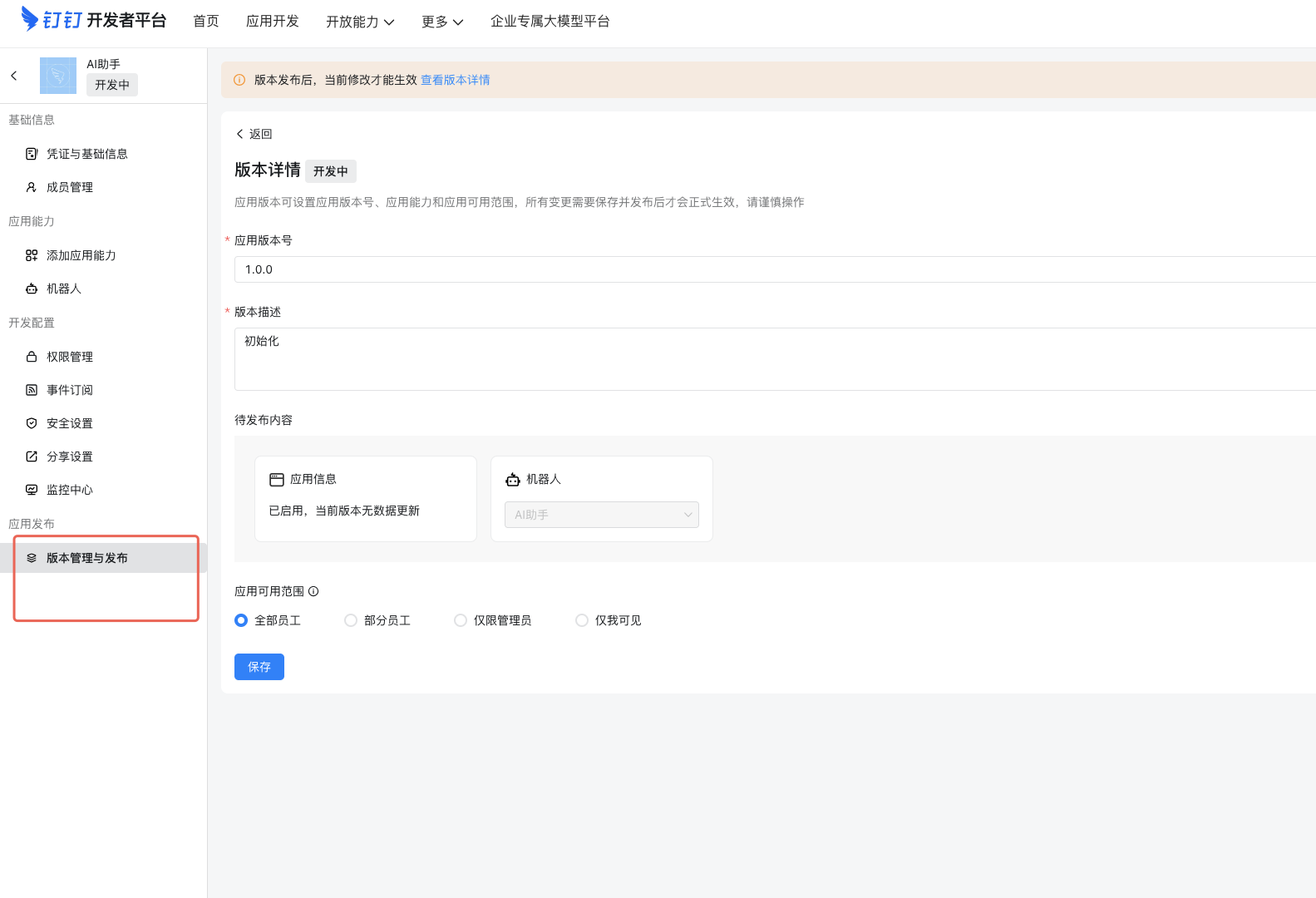Expand the 更多 menu in top bar
The height and width of the screenshot is (898, 1316).
pos(441,22)
